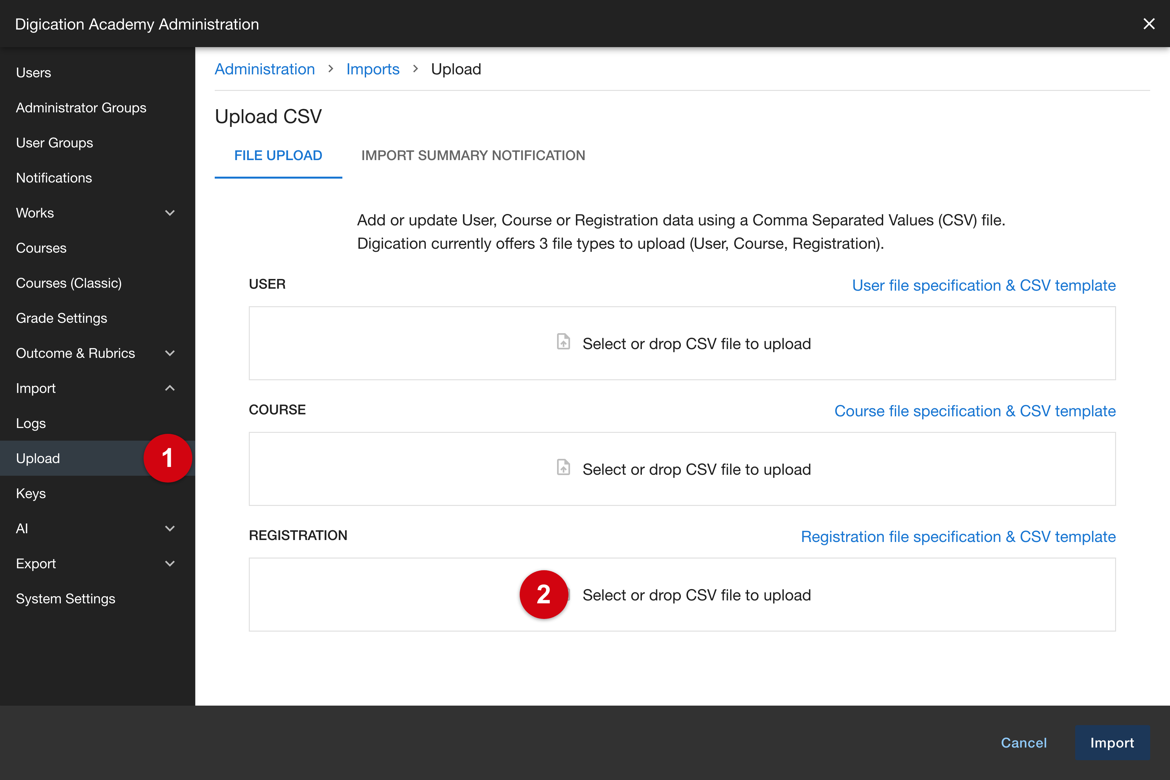Viewport: 1170px width, 780px height.
Task: Switch to IMPORT SUMMARY NOTIFICATION tab
Action: point(473,155)
